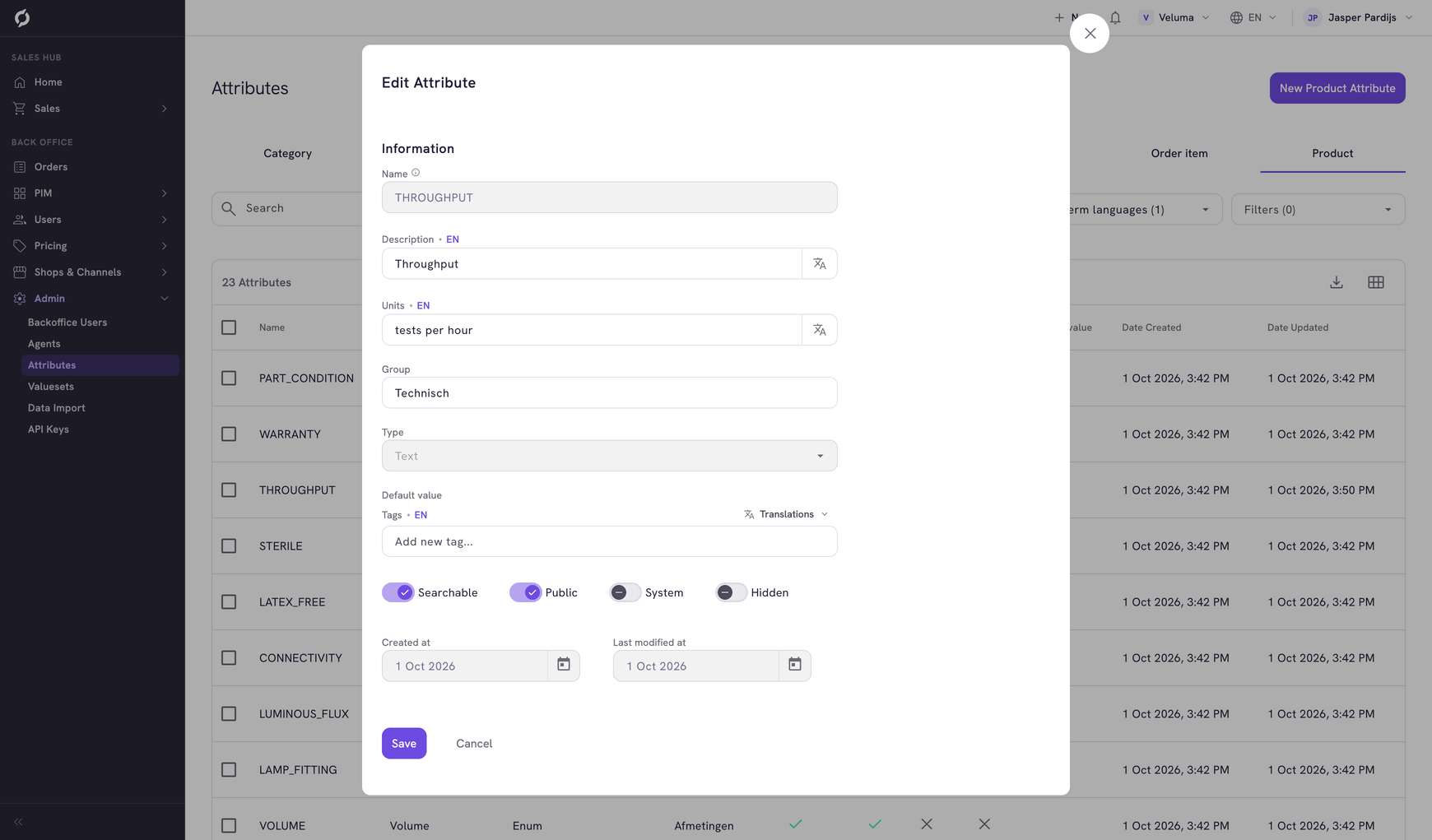This screenshot has height=840, width=1432.
Task: Open Valuesets in sidebar
Action: pyautogui.click(x=51, y=387)
